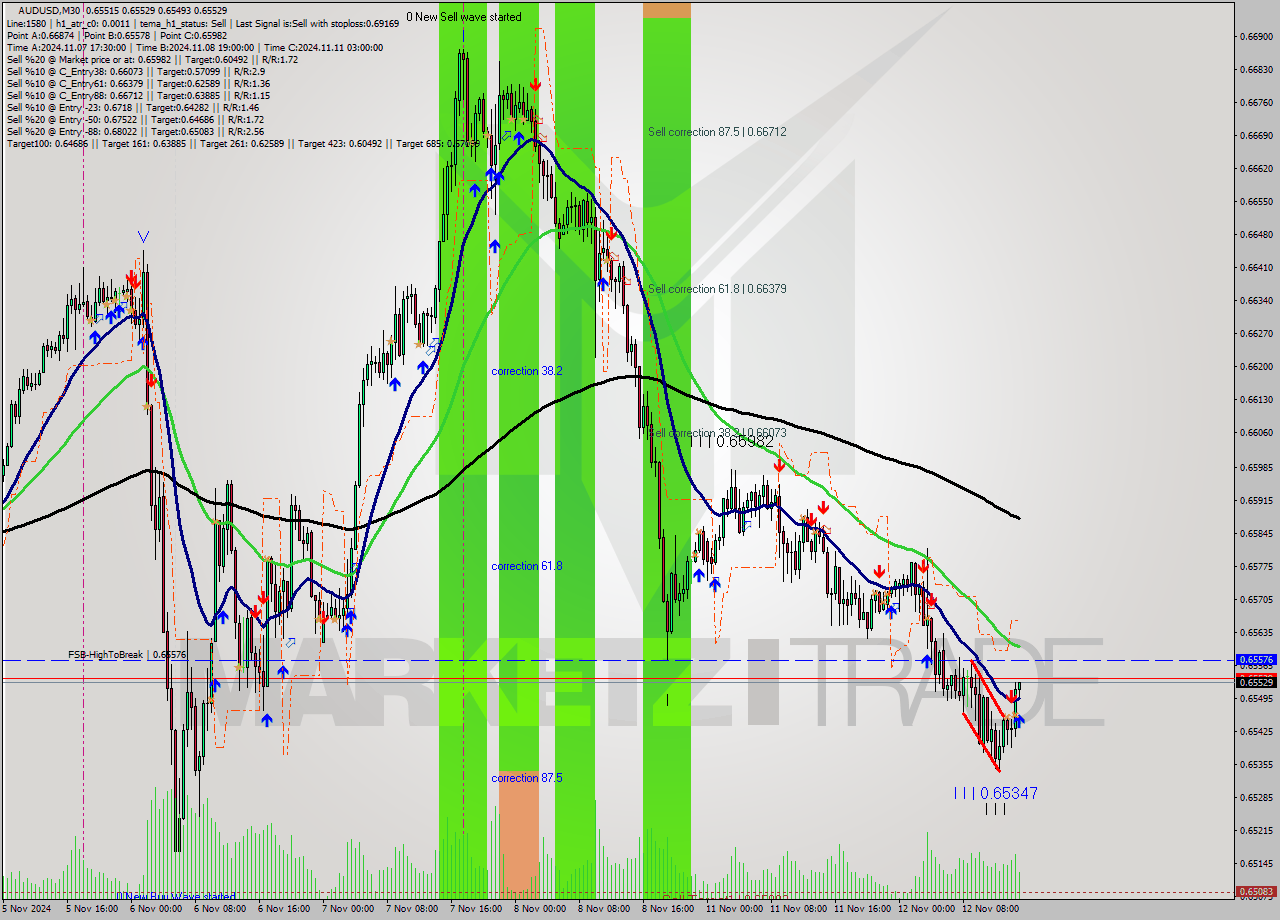Click the 0.66340 price axis label
The height and width of the screenshot is (920, 1280).
pyautogui.click(x=1256, y=301)
